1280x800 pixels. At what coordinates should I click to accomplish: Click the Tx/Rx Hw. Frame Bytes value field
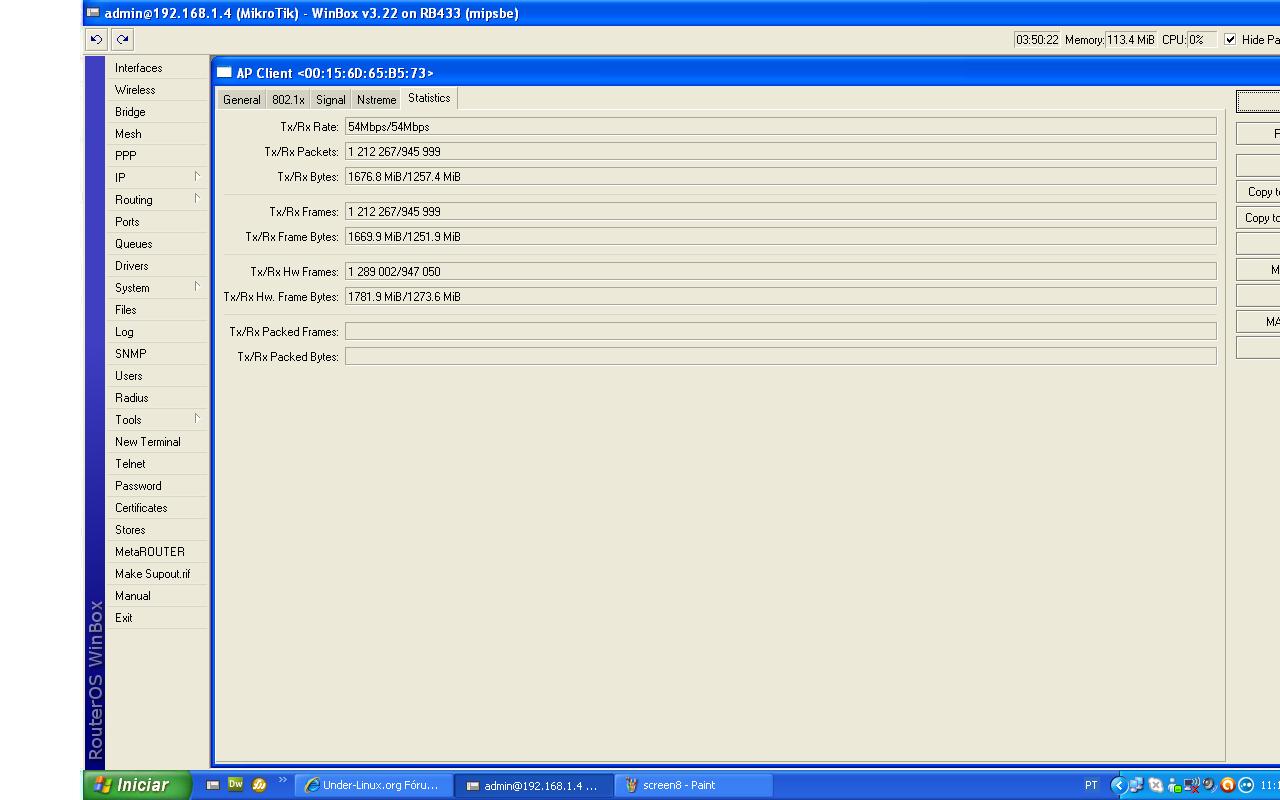click(780, 296)
